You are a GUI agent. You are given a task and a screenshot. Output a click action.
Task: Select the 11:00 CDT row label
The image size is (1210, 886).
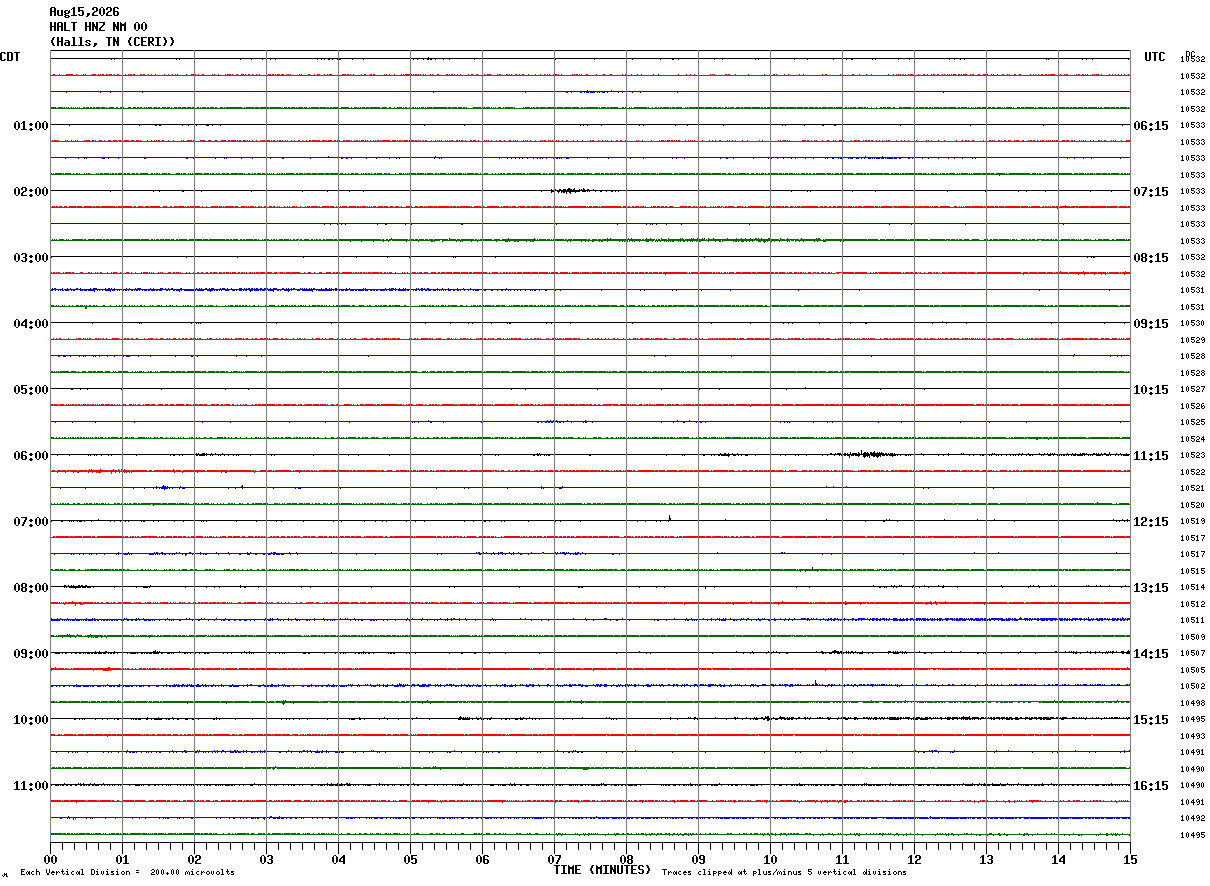pyautogui.click(x=30, y=785)
